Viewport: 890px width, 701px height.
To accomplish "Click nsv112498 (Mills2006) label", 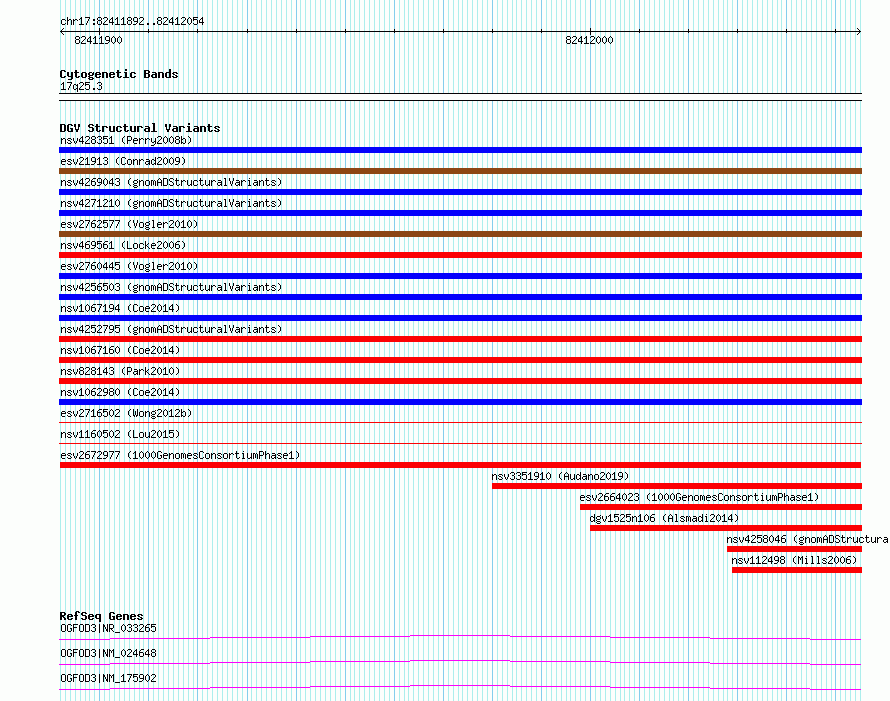I will [794, 560].
